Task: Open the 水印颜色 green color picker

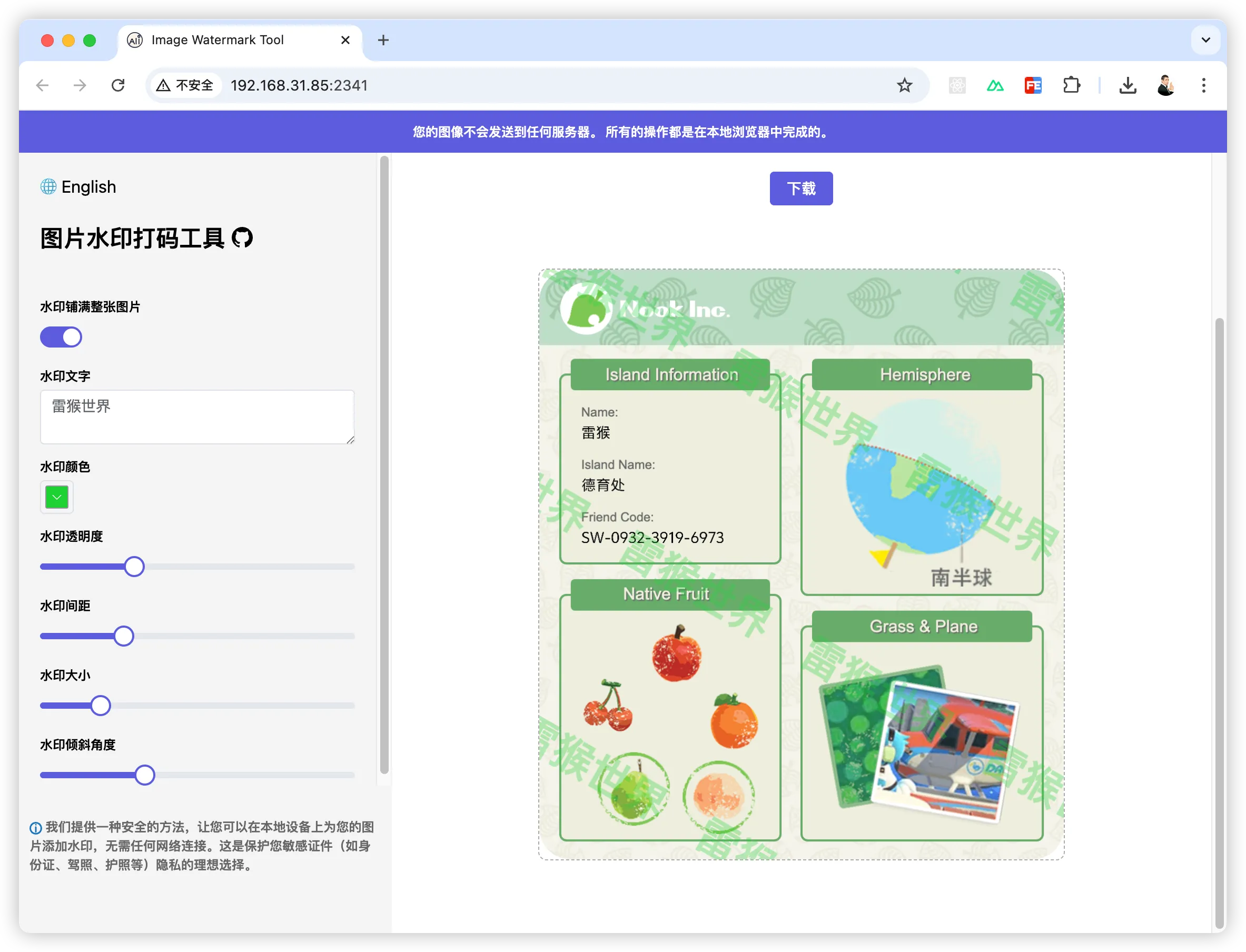Action: click(57, 497)
